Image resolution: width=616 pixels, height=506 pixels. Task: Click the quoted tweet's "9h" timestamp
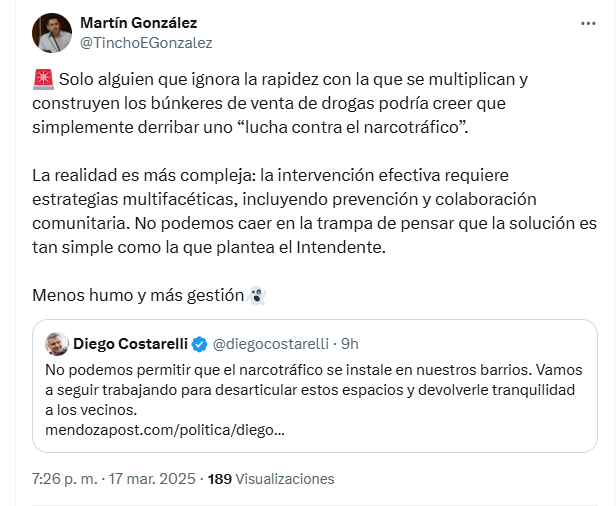[x=350, y=344]
